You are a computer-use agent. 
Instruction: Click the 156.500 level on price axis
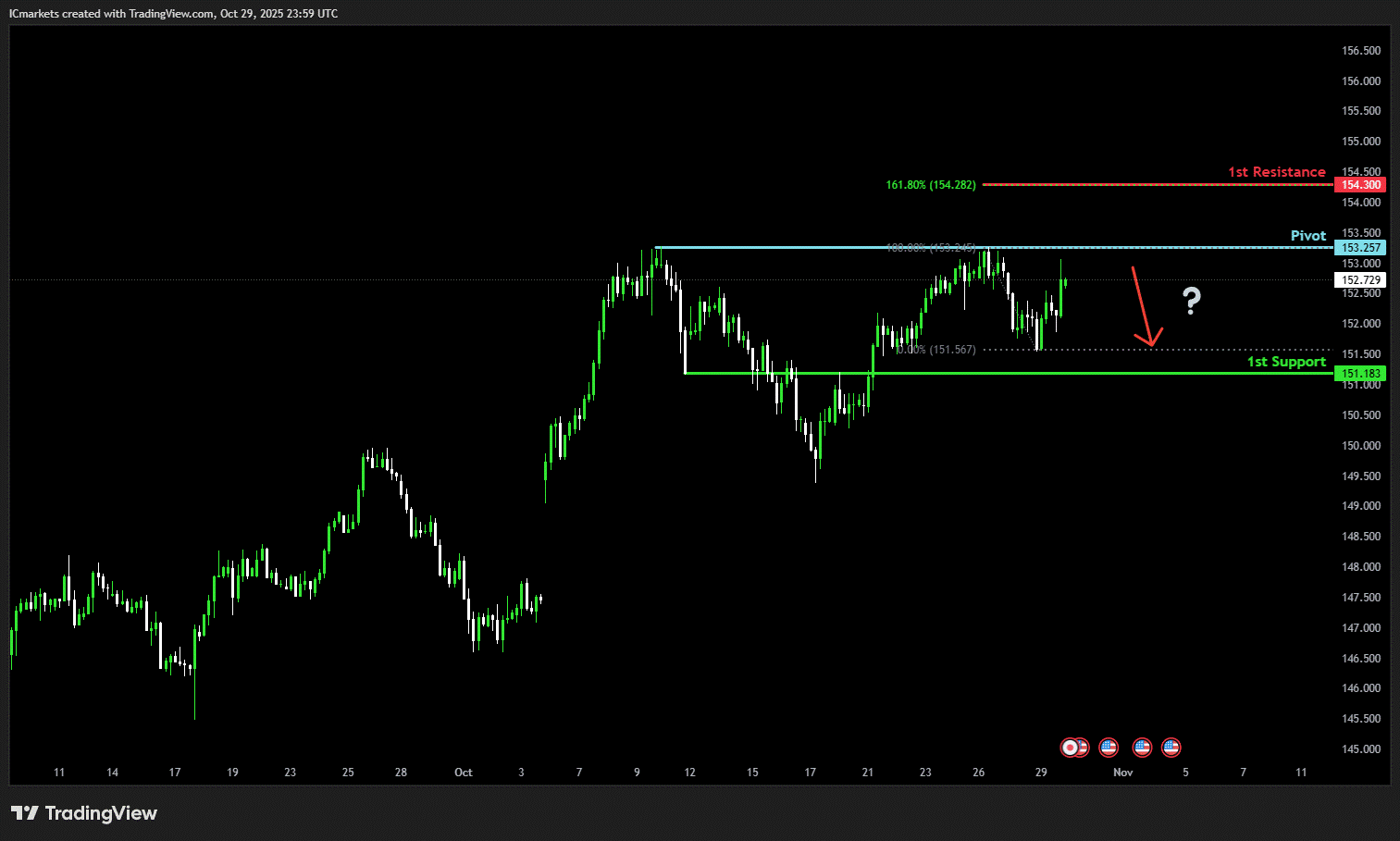coord(1360,51)
